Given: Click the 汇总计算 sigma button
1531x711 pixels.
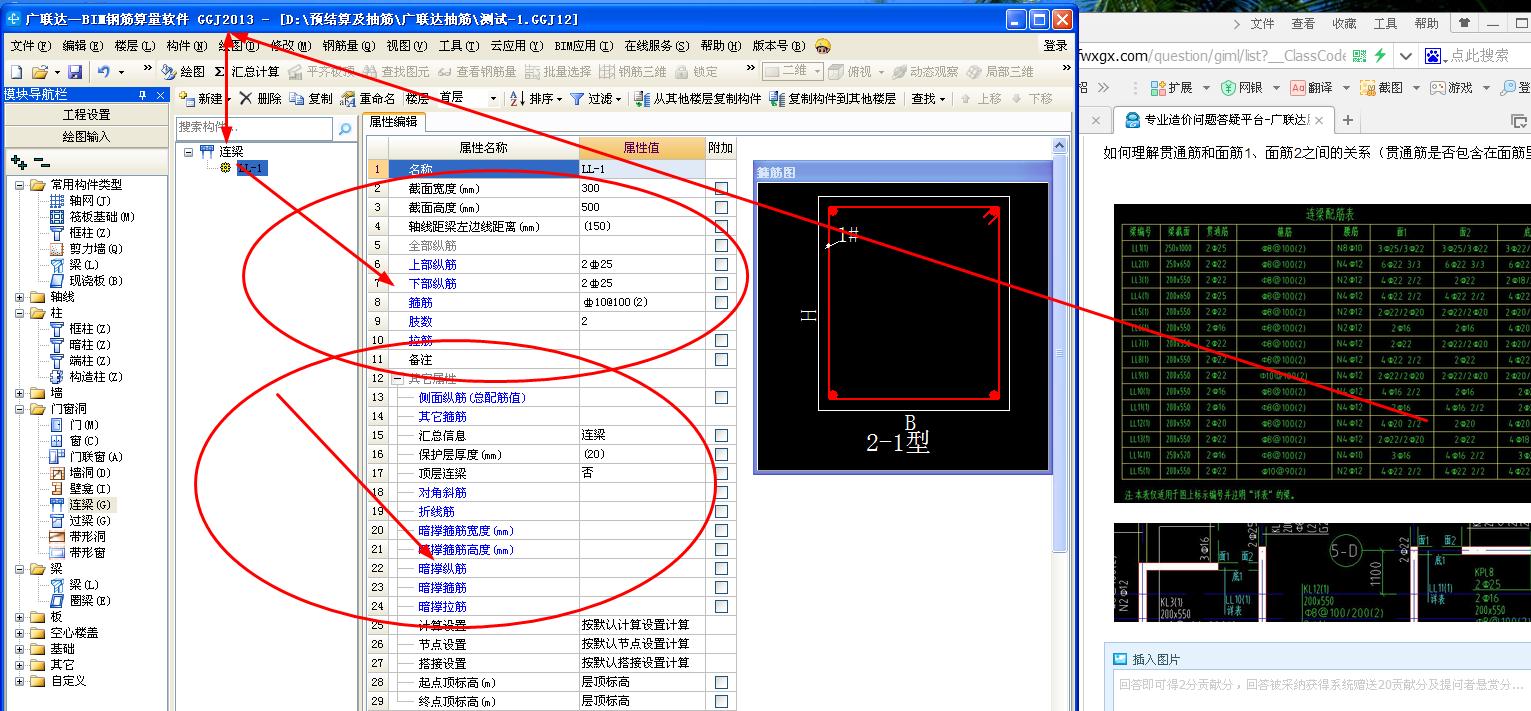Looking at the screenshot, I should 247,72.
